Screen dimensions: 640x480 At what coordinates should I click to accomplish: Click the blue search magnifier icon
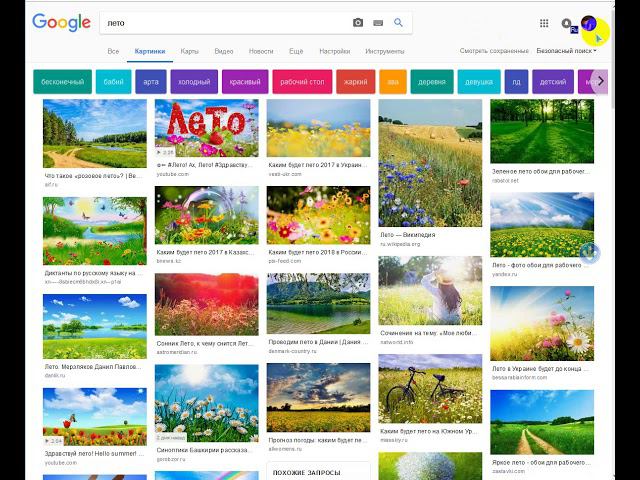pyautogui.click(x=398, y=22)
